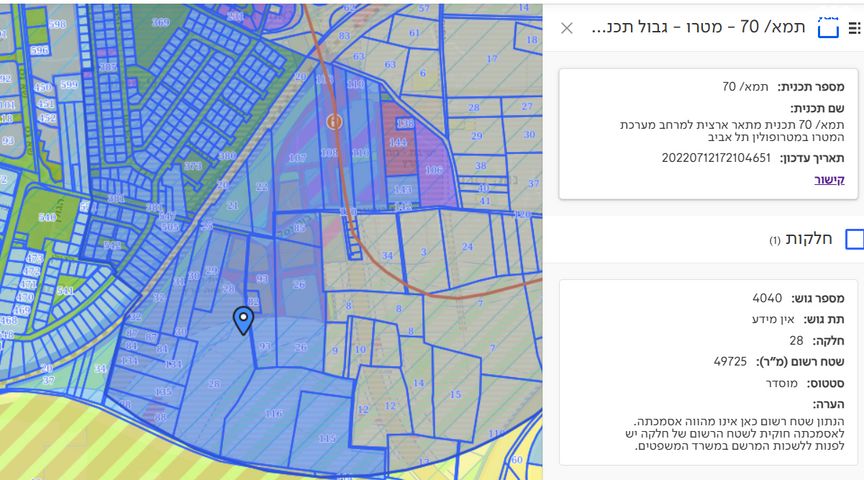Click parcel 116 on the map
864x480 pixels.
click(274, 413)
